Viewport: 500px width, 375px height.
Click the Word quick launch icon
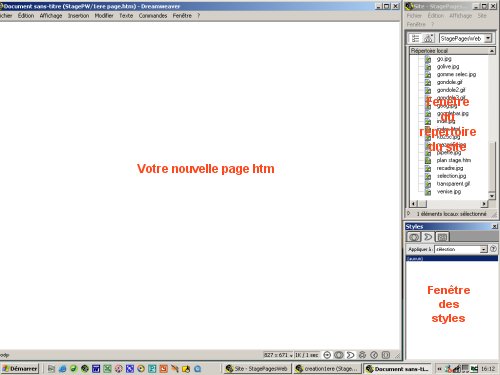click(96, 369)
